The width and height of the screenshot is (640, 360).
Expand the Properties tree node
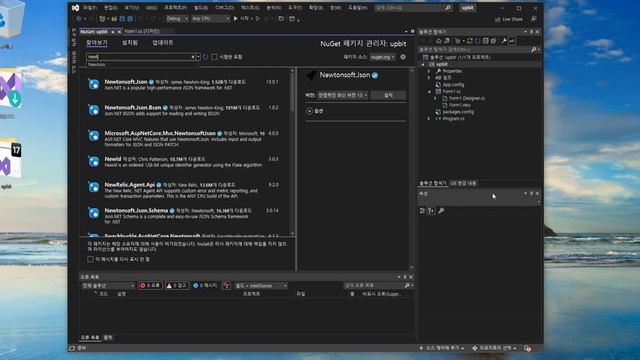pos(429,71)
